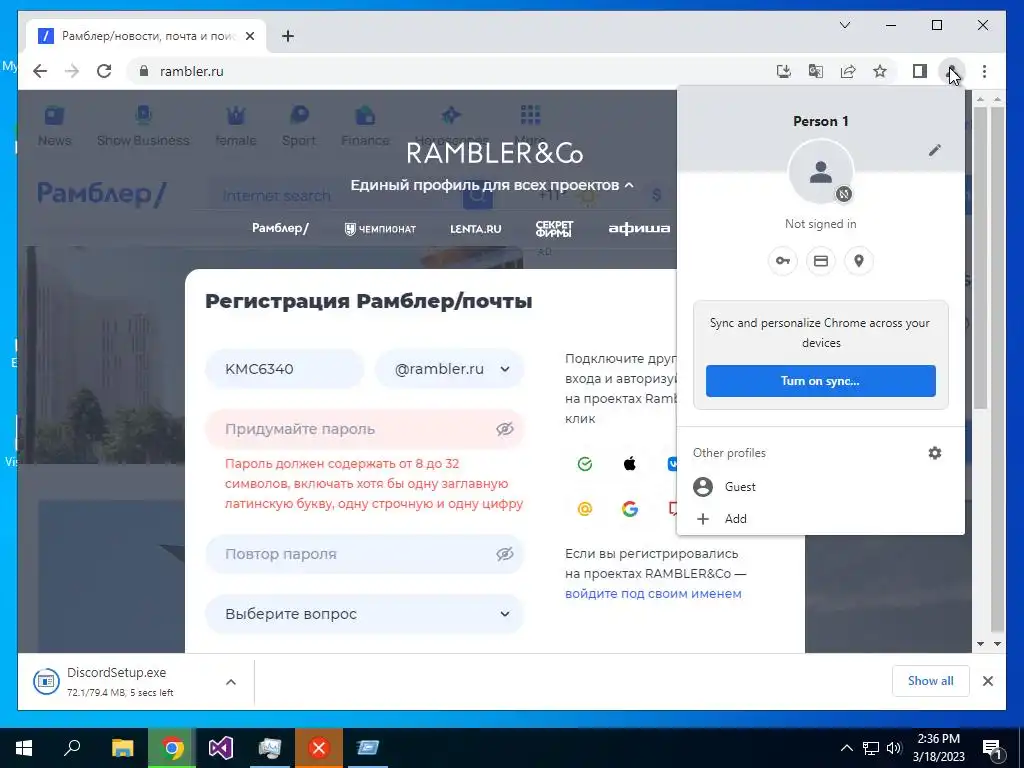This screenshot has width=1024, height=768.
Task: Show all downloads
Action: 931,681
